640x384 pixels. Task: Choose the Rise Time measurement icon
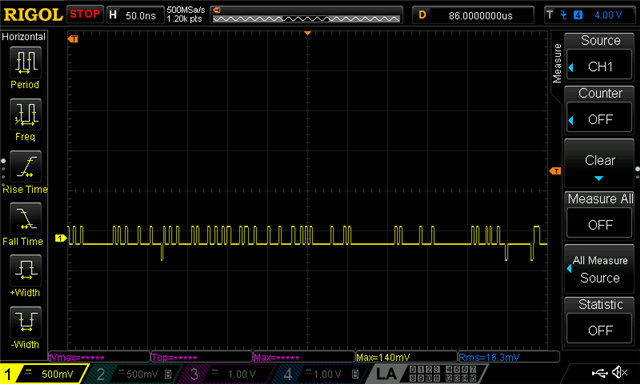tap(25, 166)
